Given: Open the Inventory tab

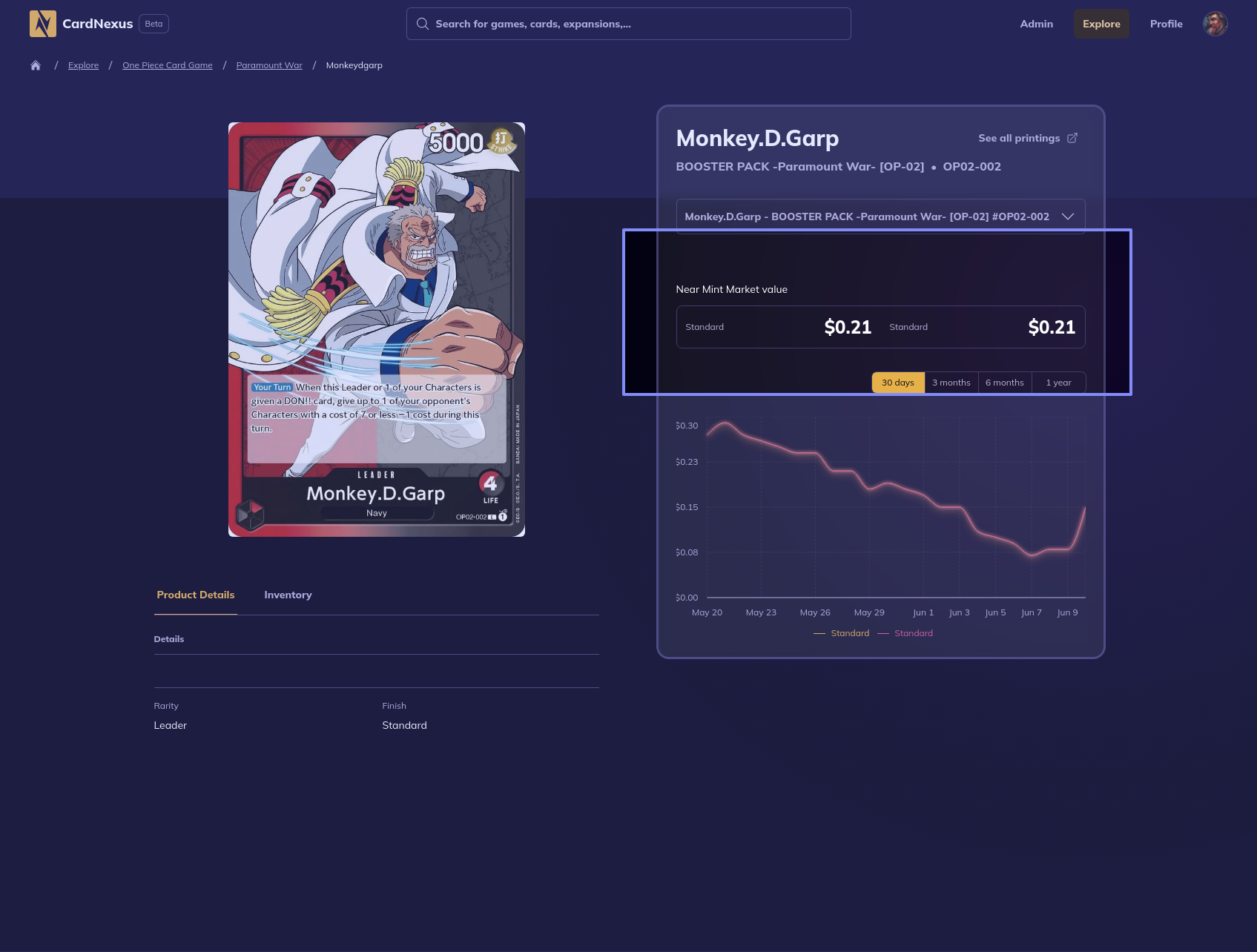Looking at the screenshot, I should point(288,595).
